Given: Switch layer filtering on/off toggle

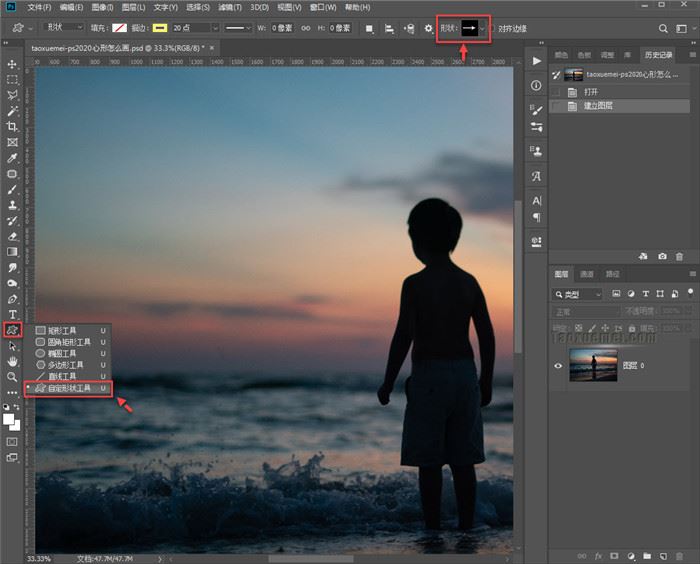Looking at the screenshot, I should (690, 293).
